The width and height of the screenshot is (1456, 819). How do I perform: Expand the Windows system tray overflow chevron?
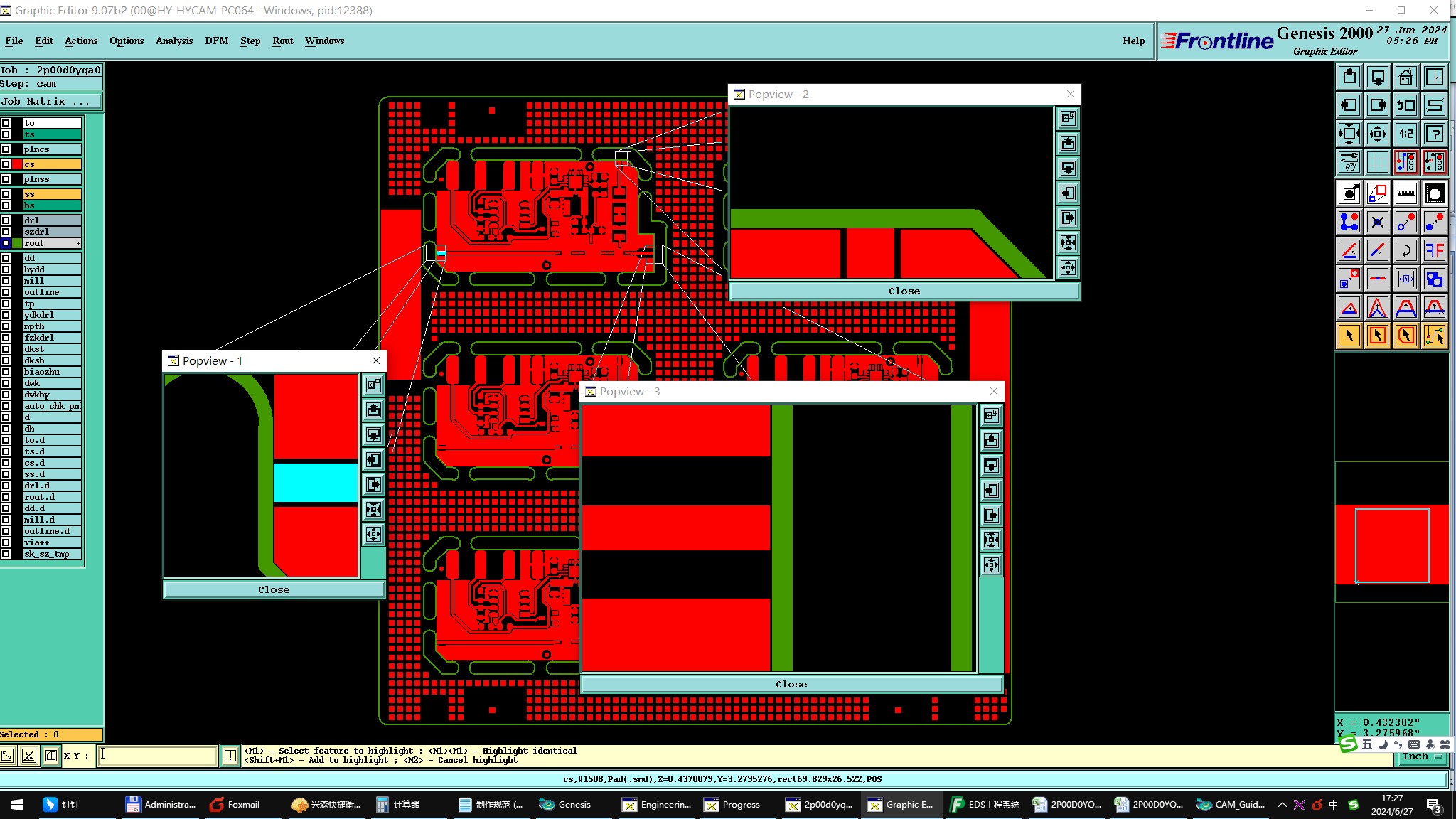tap(1282, 805)
